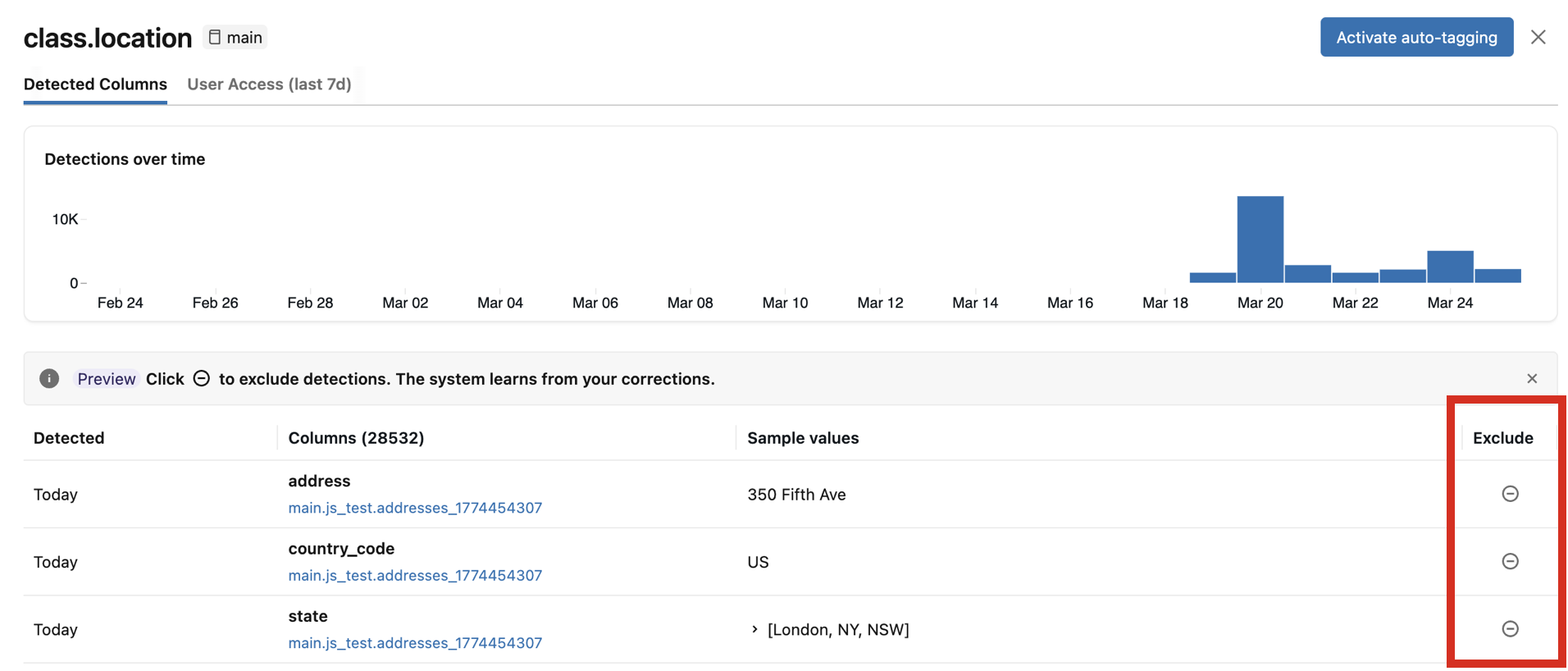Close the class.location details panel
This screenshot has height=671, width=1568.
tap(1538, 38)
